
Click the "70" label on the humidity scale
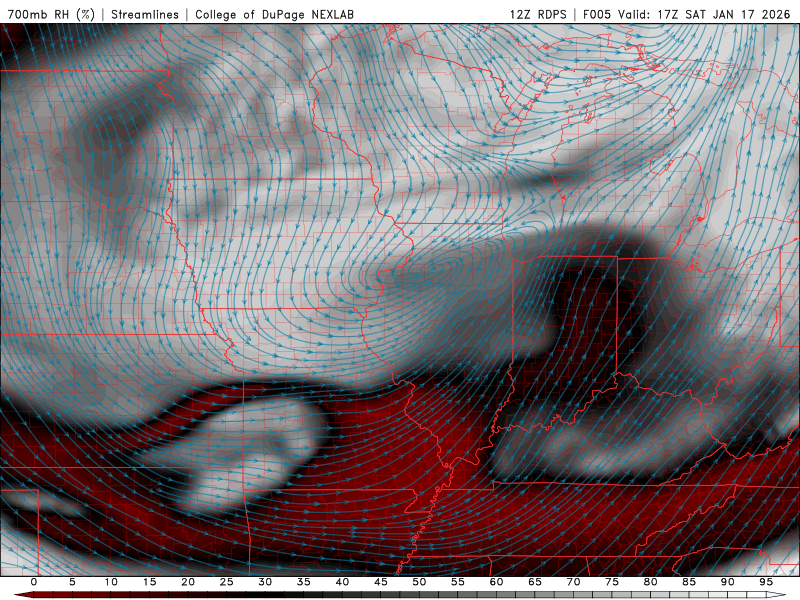click(573, 582)
